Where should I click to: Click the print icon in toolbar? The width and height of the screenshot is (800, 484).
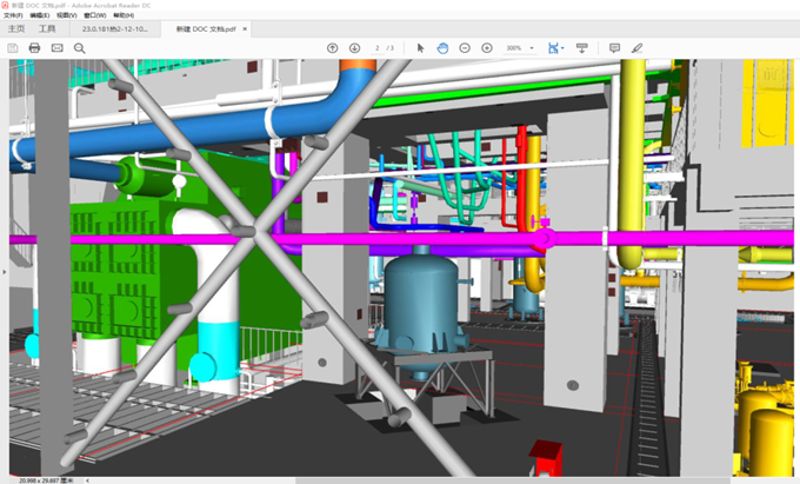coord(34,48)
